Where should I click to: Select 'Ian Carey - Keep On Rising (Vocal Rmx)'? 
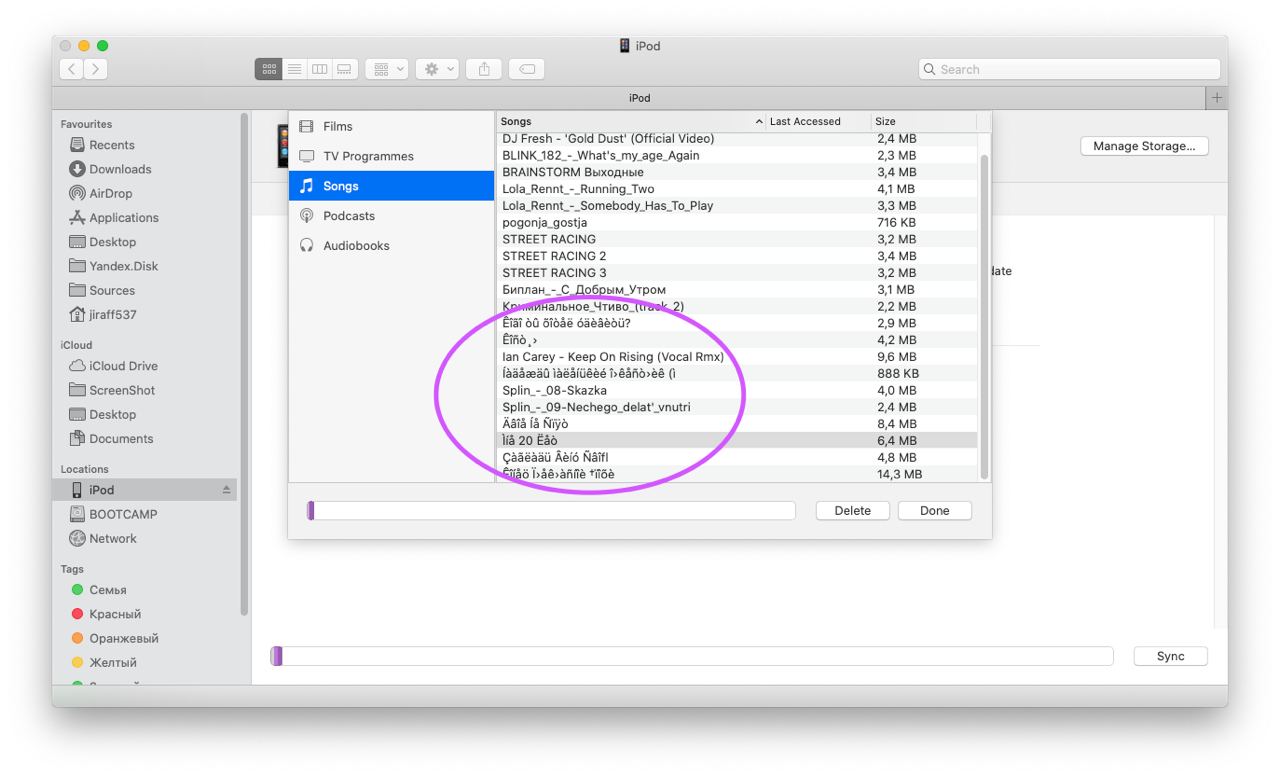click(737, 356)
